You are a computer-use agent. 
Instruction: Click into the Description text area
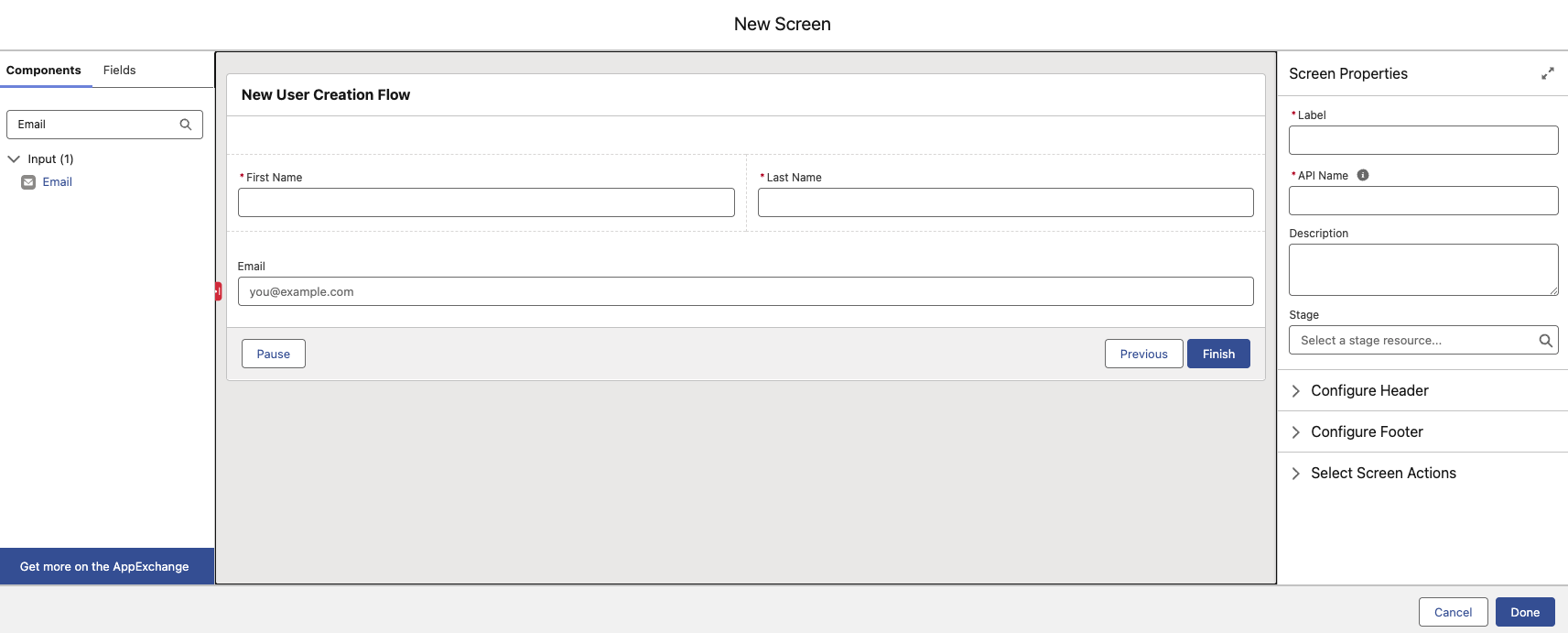point(1422,269)
